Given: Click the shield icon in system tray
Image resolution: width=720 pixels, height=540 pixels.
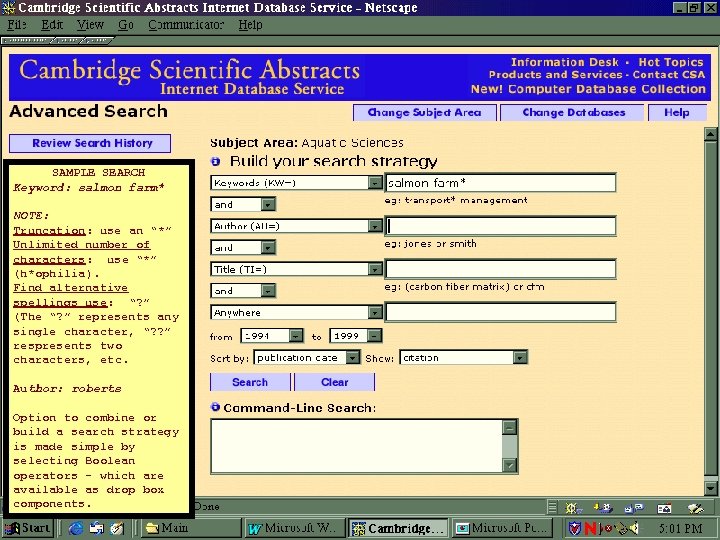Looking at the screenshot, I should point(575,529).
